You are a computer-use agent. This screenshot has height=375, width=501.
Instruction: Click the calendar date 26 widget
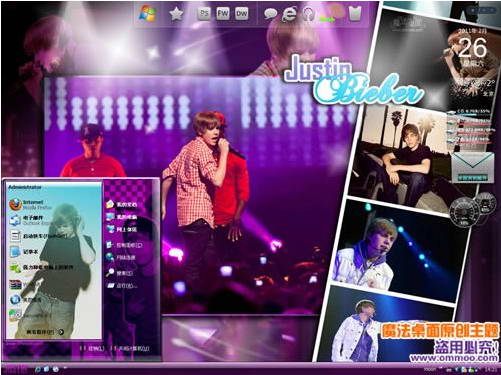tap(472, 48)
